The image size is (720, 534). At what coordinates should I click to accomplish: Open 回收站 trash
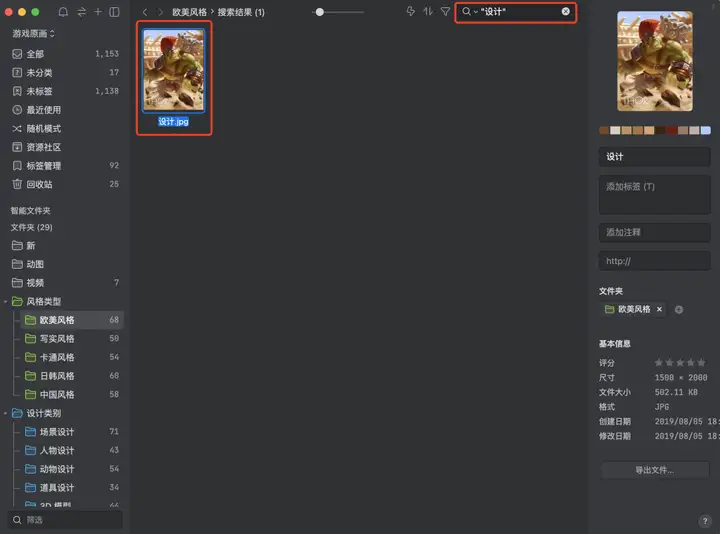coord(66,184)
